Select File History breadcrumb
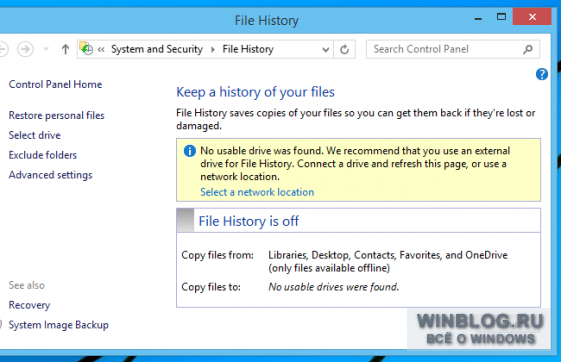 (248, 49)
